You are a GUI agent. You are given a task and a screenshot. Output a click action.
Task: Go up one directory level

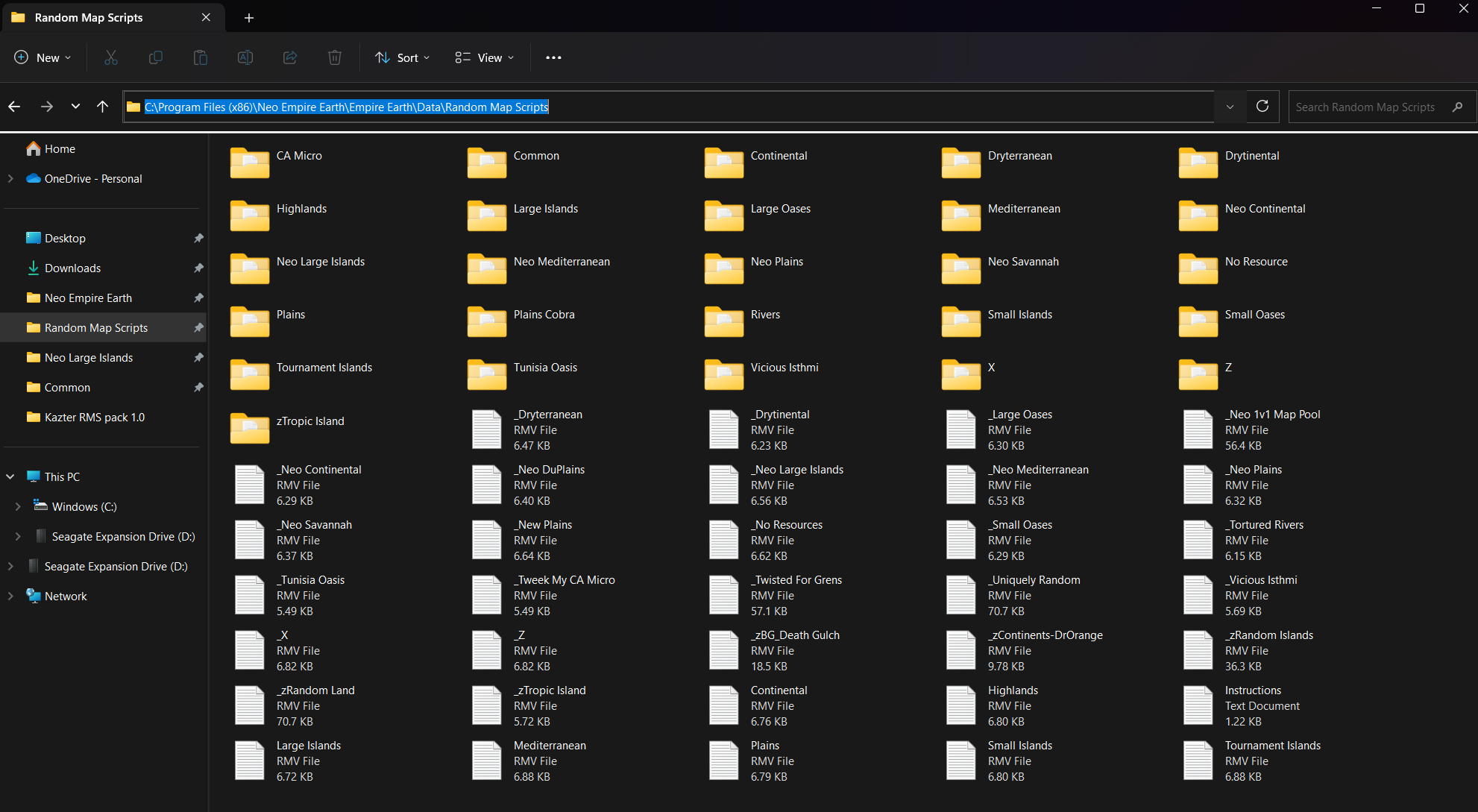[103, 107]
